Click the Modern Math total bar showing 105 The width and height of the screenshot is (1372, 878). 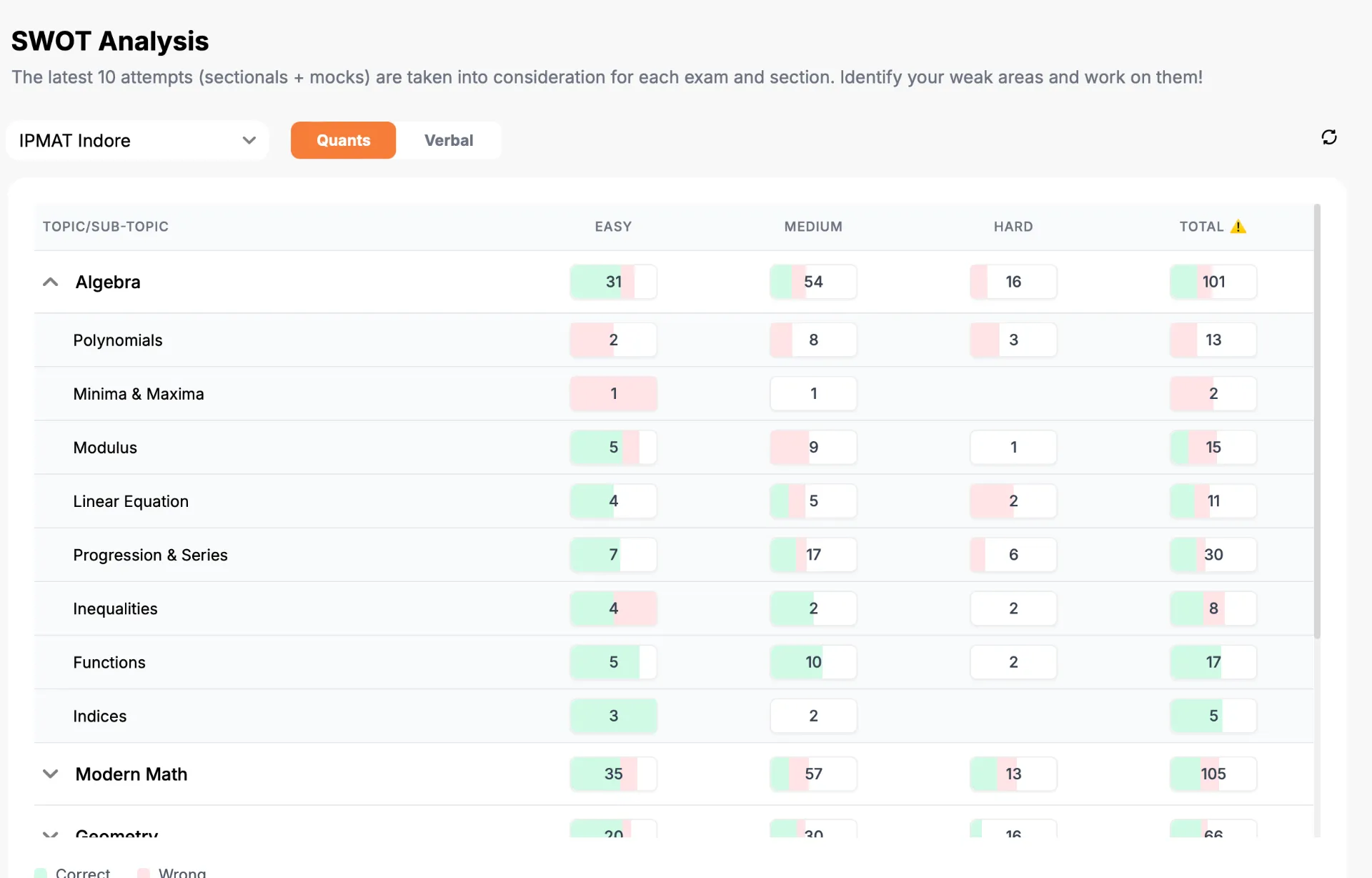point(1213,774)
